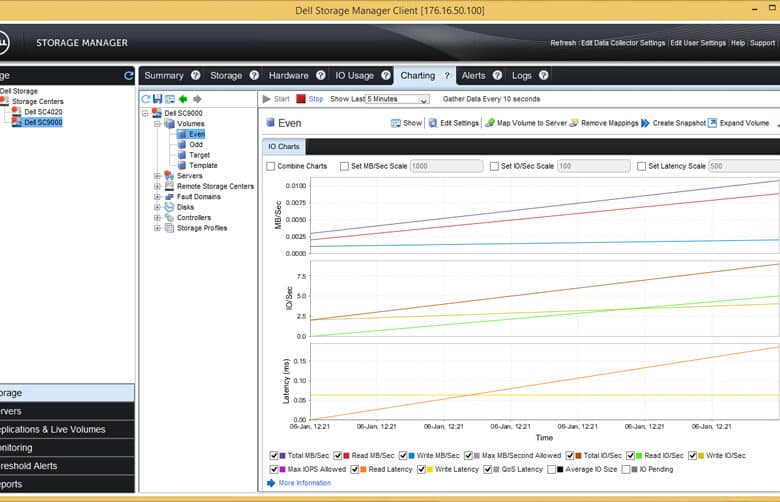
Task: Uncheck Write MB/Sec in the legend
Action: [403, 455]
